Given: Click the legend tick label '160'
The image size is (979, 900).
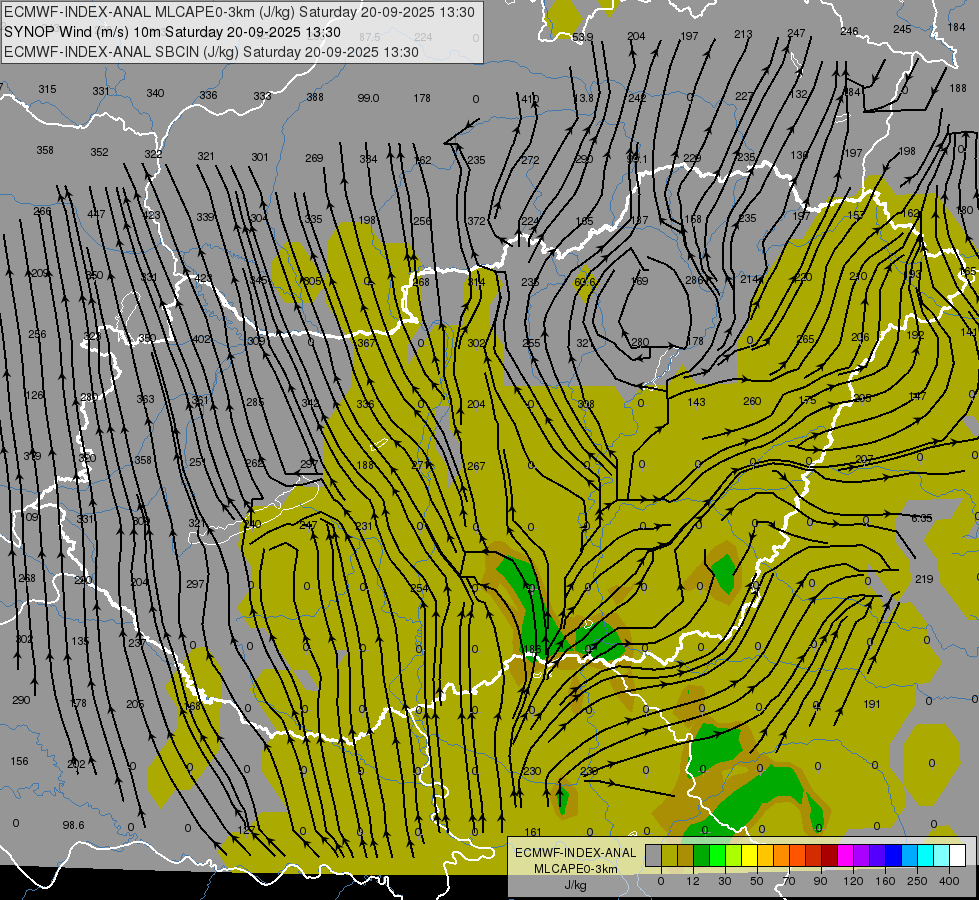Looking at the screenshot, I should [885, 881].
